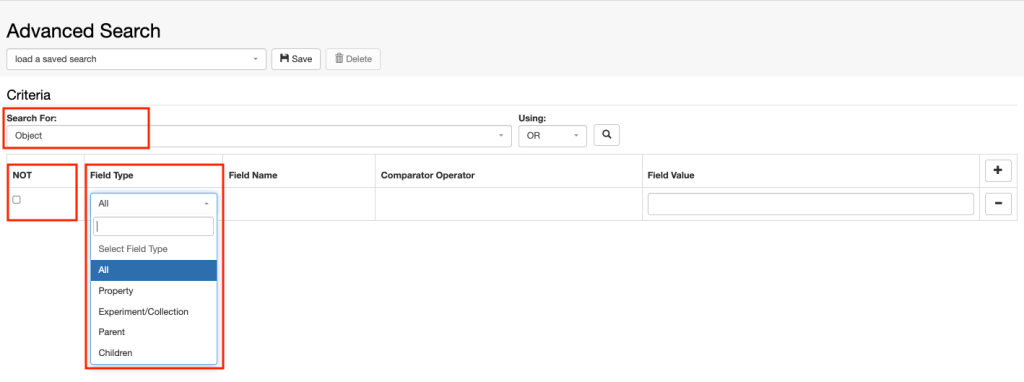Click the Save button with floppy icon
Screen dimensions: 1024x382
click(x=296, y=59)
